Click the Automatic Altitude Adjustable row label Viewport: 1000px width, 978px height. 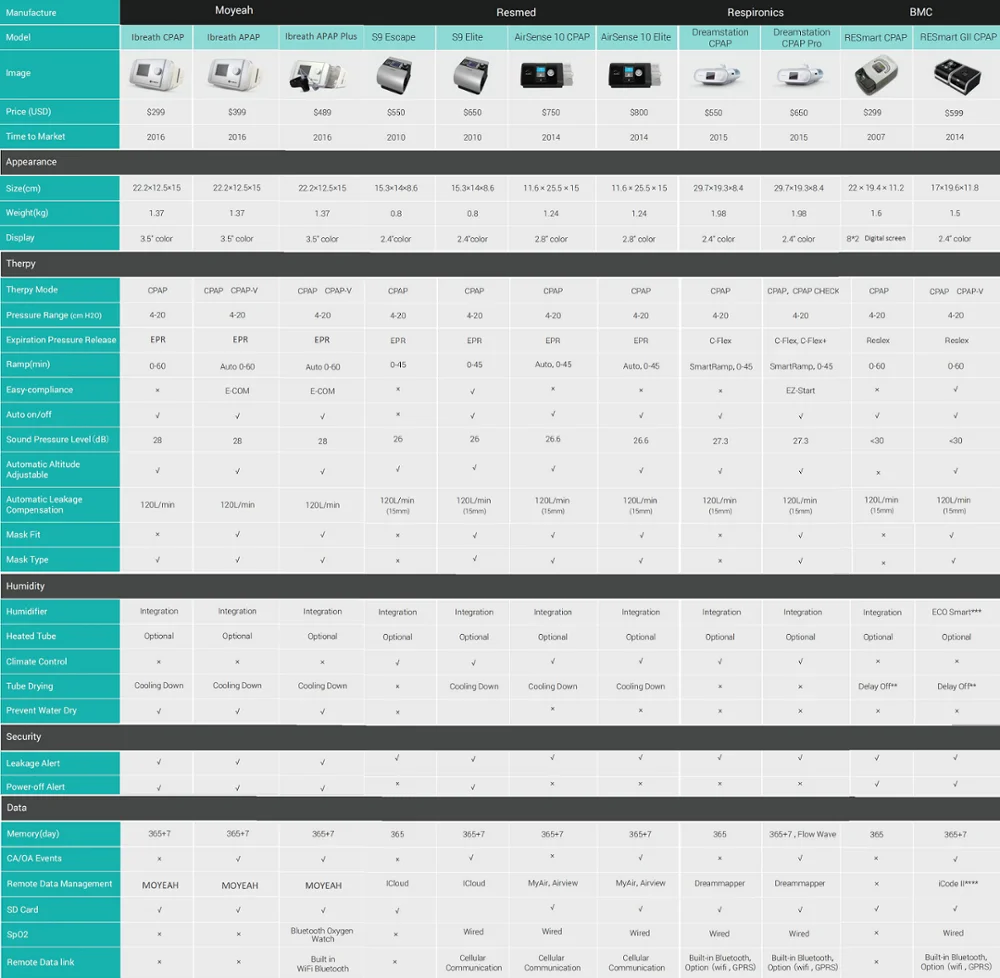point(43,469)
